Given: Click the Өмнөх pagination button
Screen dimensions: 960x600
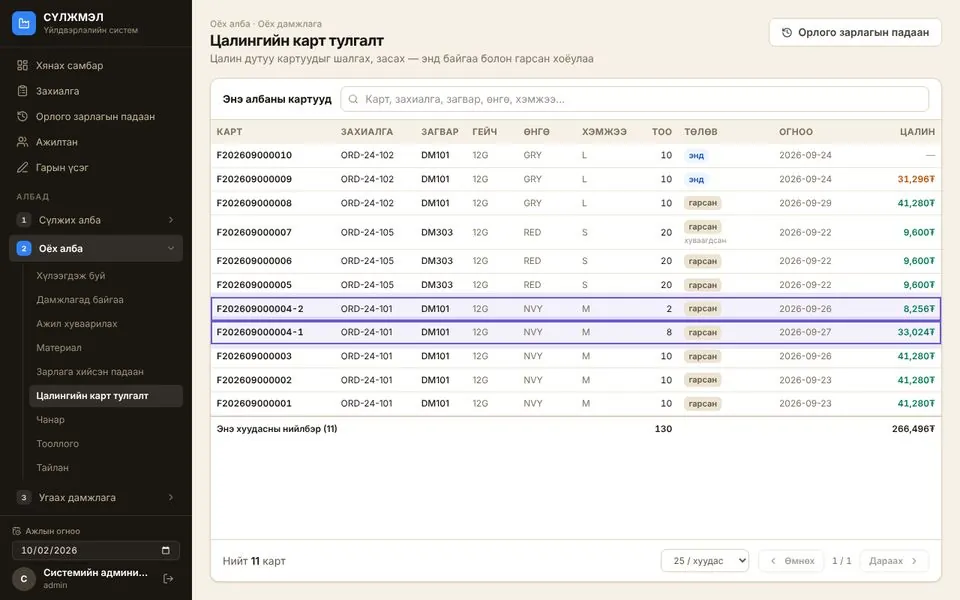Looking at the screenshot, I should click(x=792, y=561).
